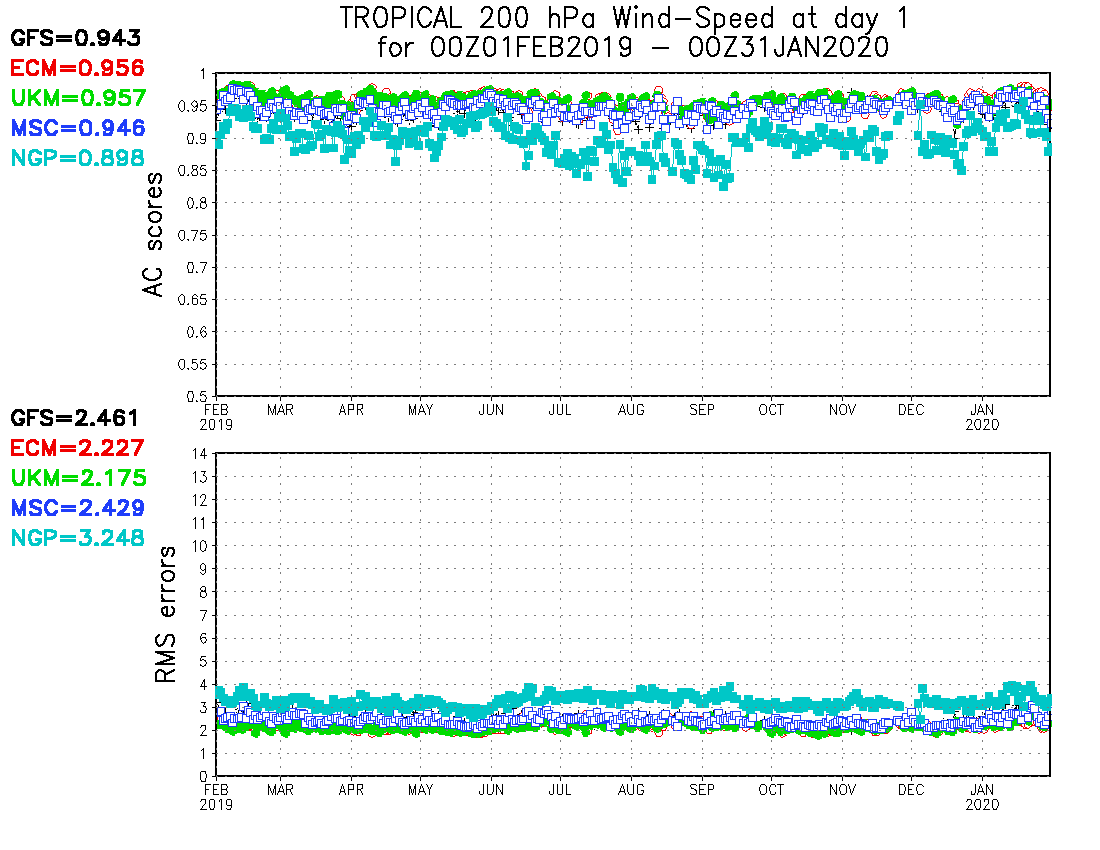Select the red "ECM=2.227" legend entry
The width and height of the screenshot is (1100, 850).
pyautogui.click(x=77, y=448)
